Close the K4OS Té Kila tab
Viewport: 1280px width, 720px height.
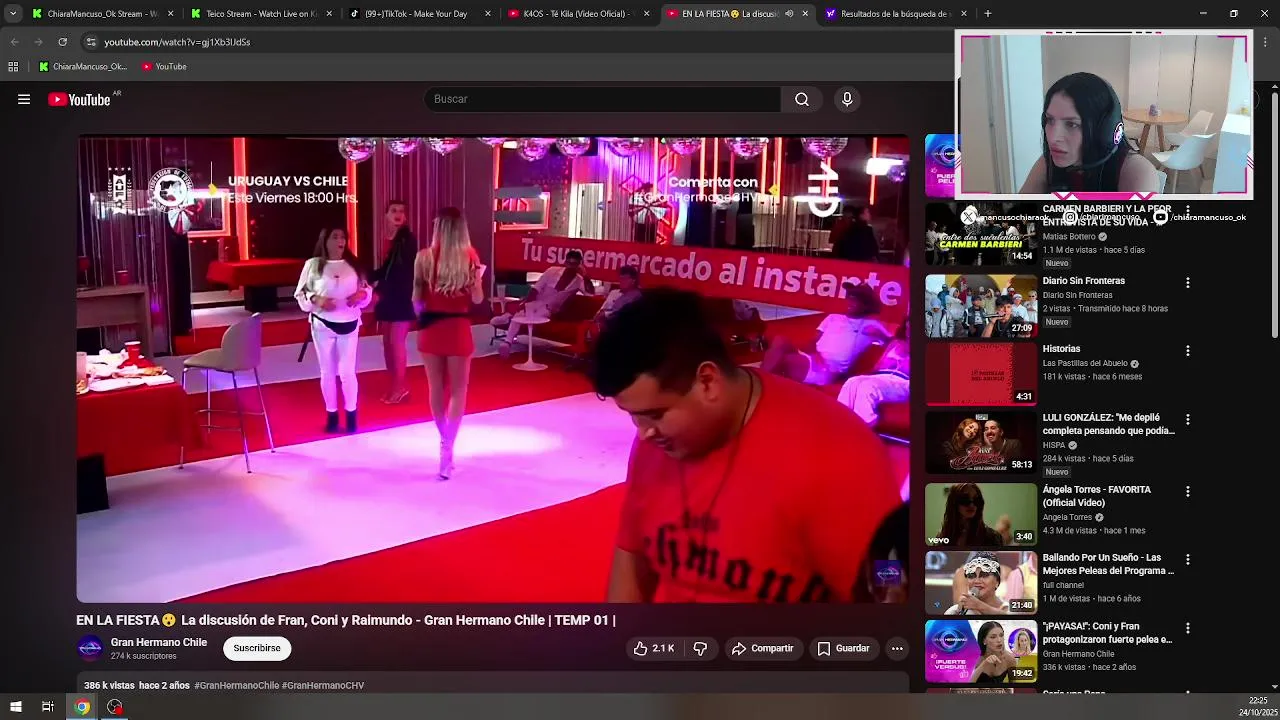646,14
